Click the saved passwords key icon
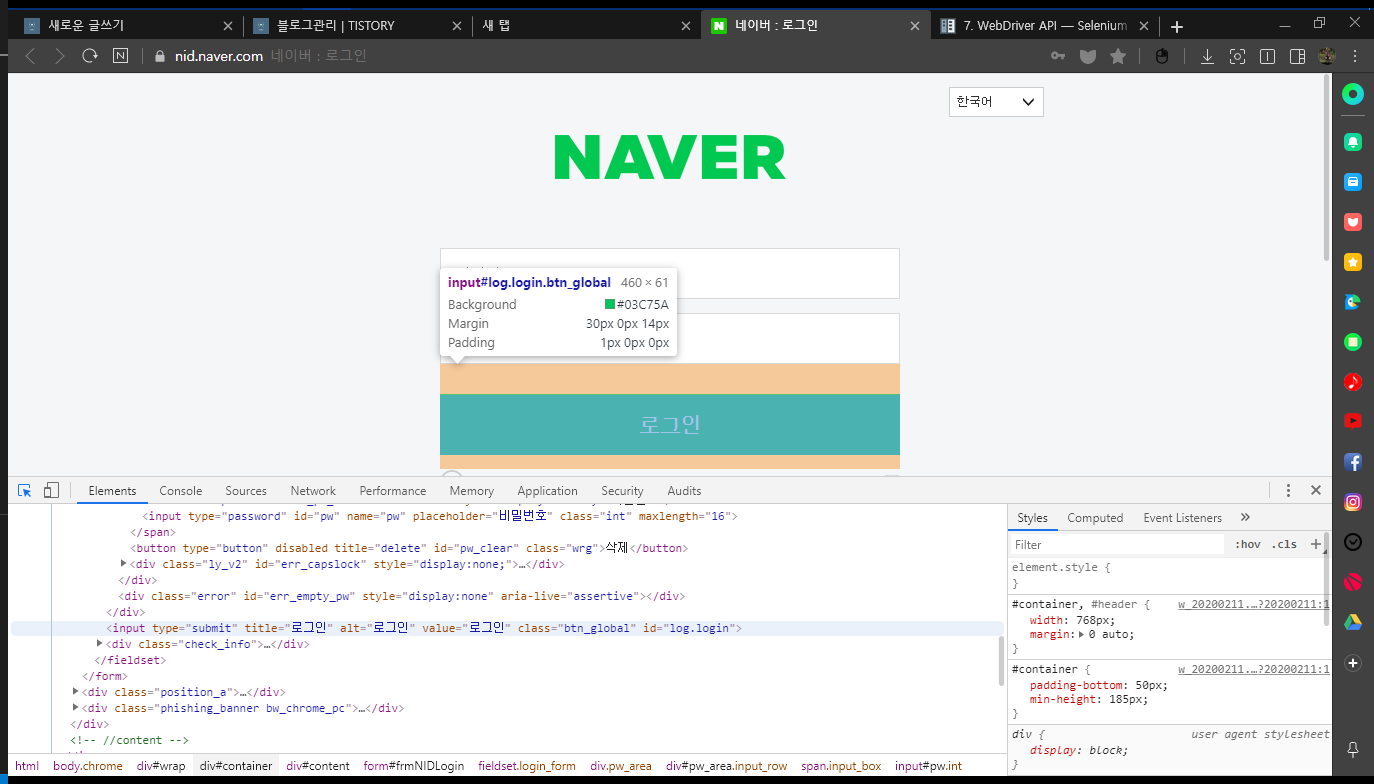 tap(1058, 56)
